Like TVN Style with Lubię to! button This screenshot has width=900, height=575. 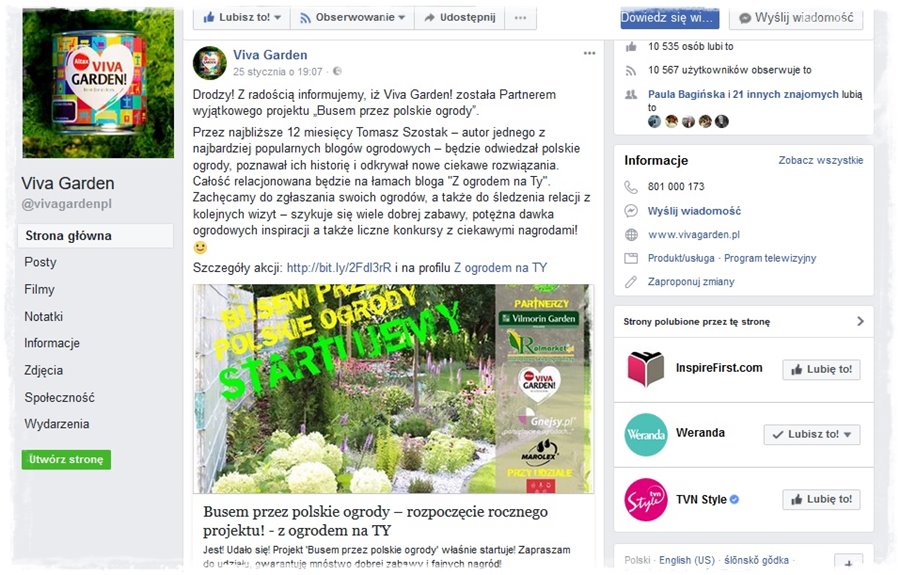click(822, 499)
